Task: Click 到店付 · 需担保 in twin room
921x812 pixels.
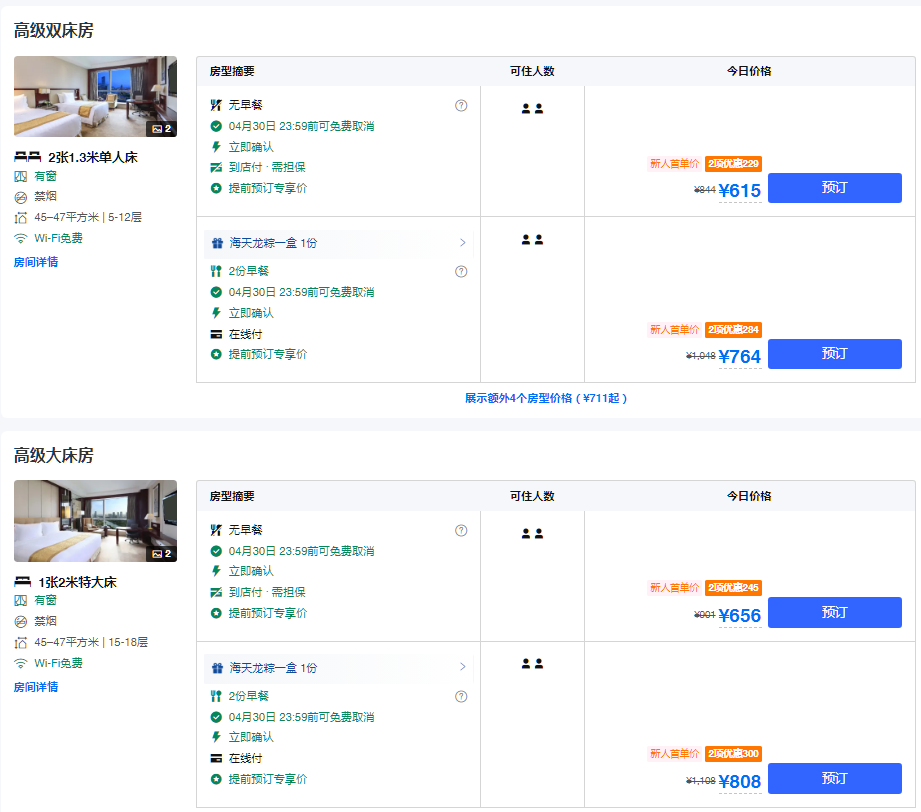Action: point(267,167)
